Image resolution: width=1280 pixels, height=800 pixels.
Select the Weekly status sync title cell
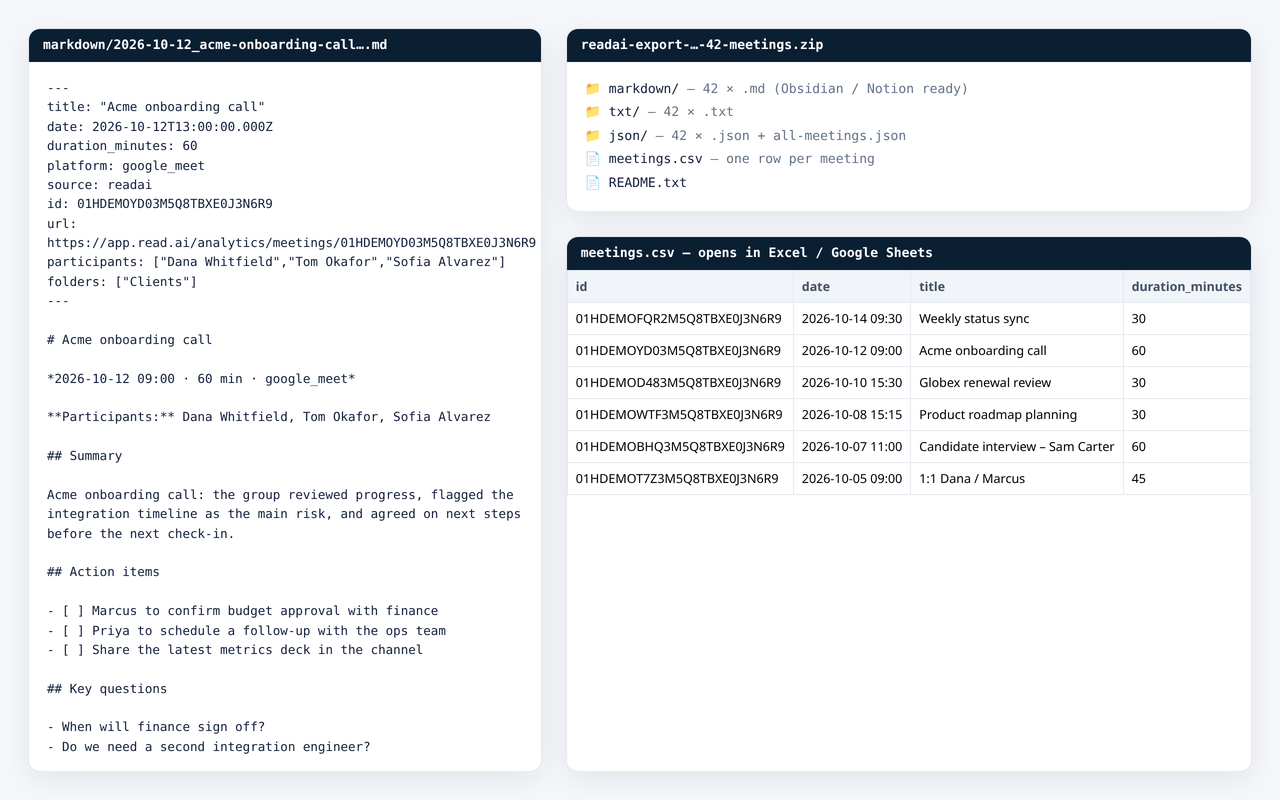tap(1017, 319)
